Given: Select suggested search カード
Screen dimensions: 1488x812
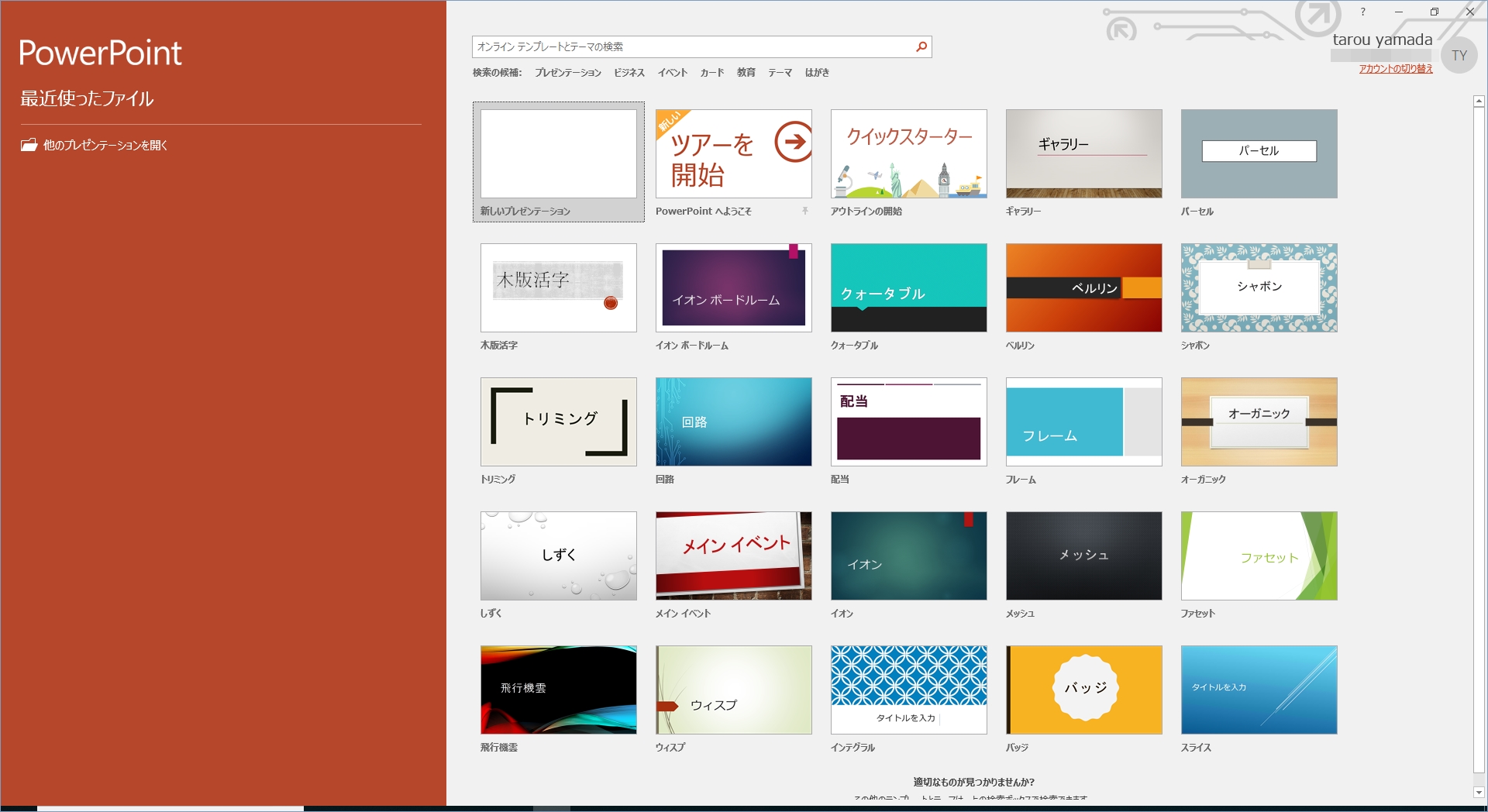Looking at the screenshot, I should pos(712,73).
